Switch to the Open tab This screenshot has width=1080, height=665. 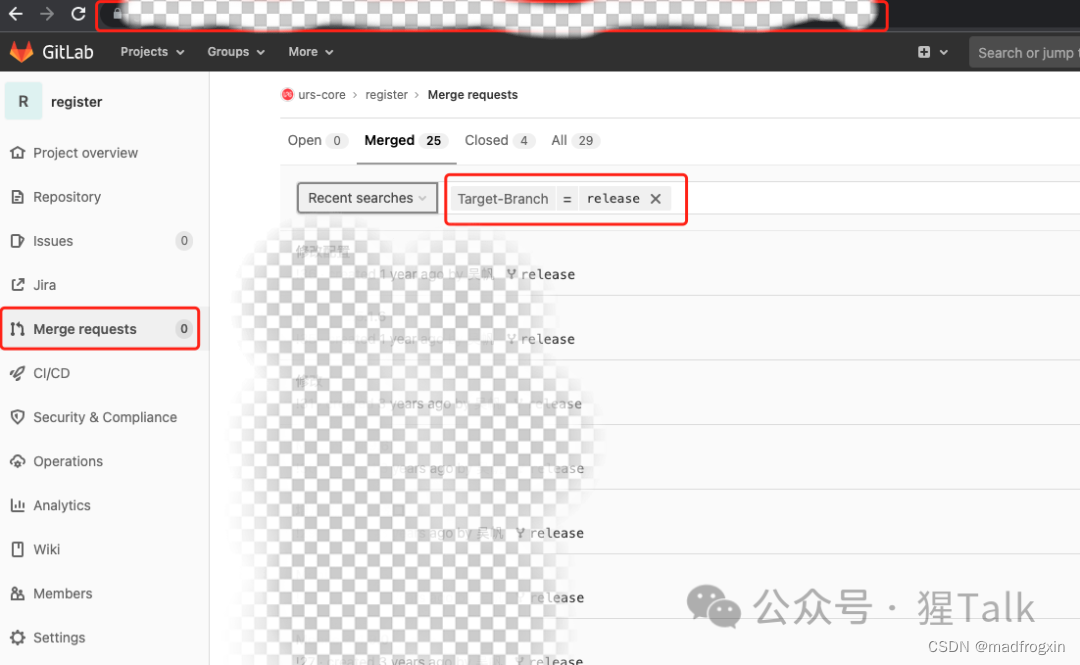(x=318, y=141)
